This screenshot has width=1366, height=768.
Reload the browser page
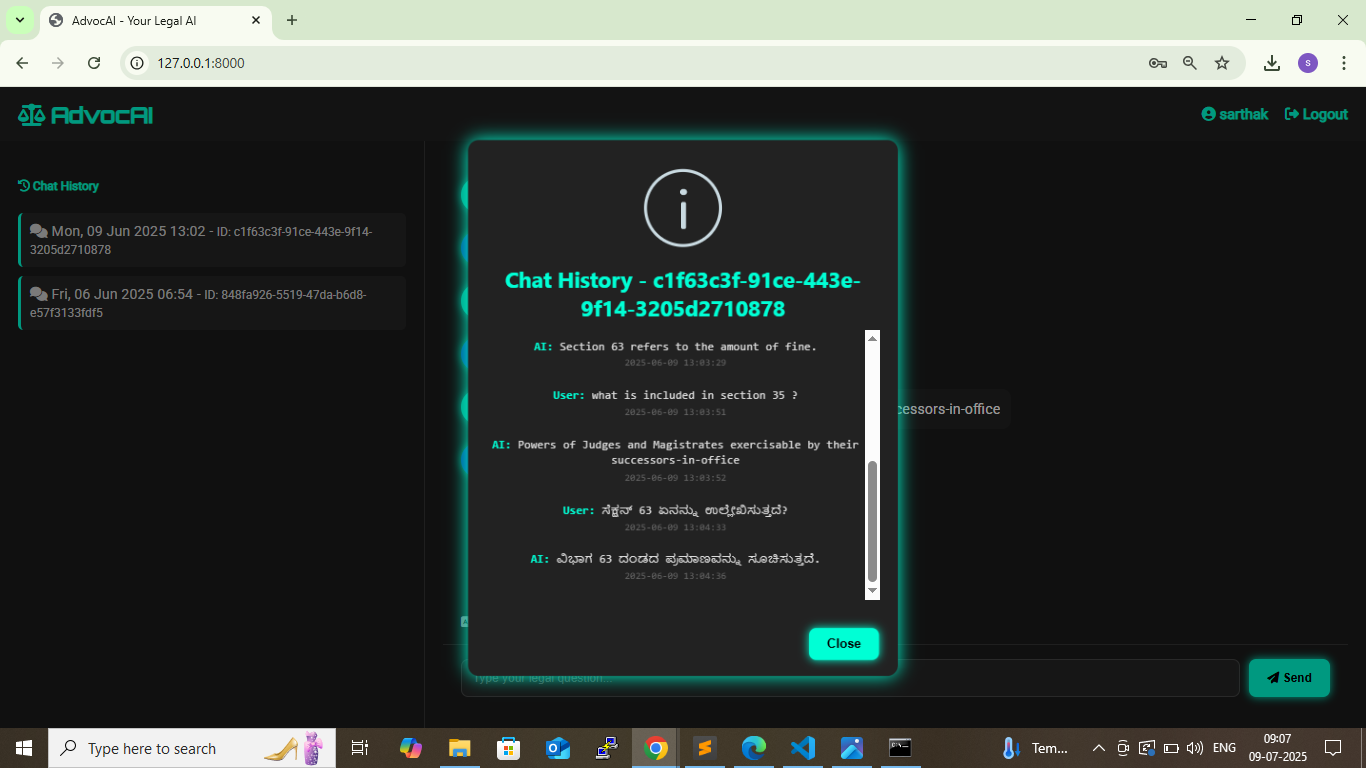pos(94,63)
